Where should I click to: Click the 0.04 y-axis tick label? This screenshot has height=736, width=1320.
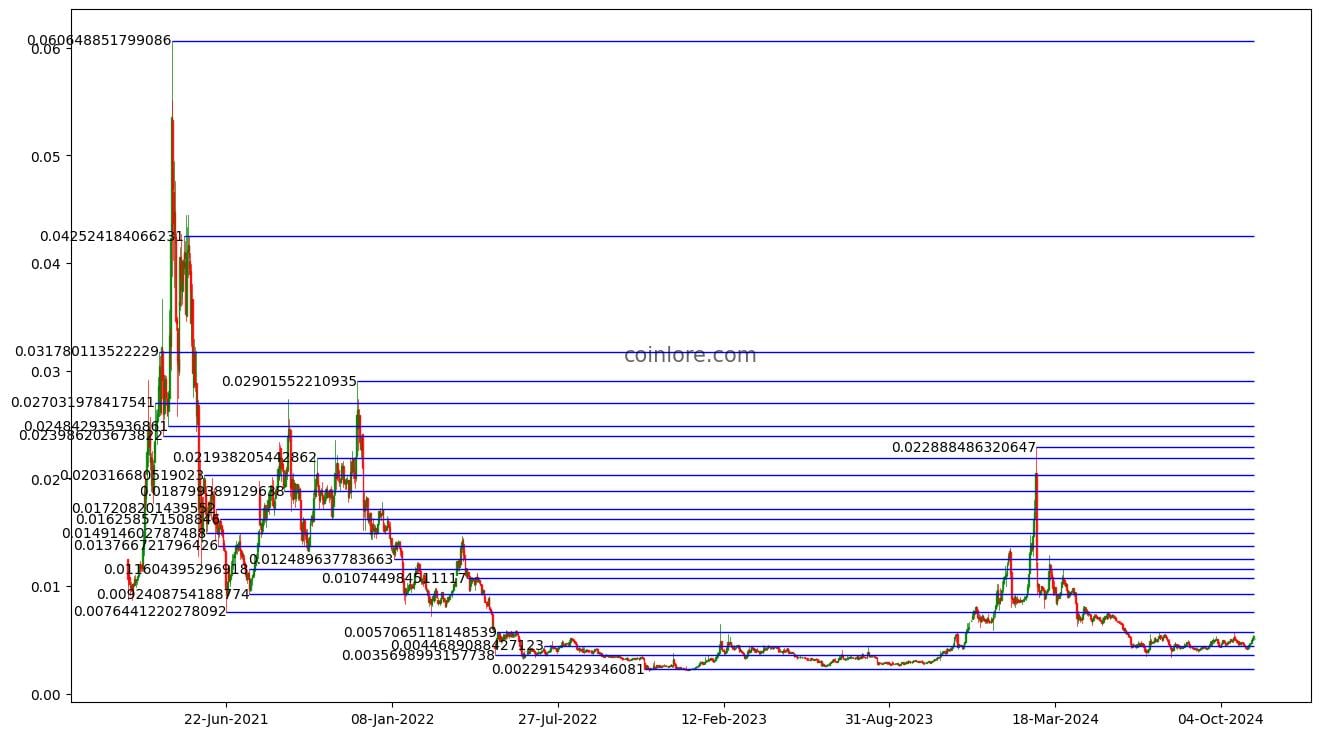[x=46, y=264]
